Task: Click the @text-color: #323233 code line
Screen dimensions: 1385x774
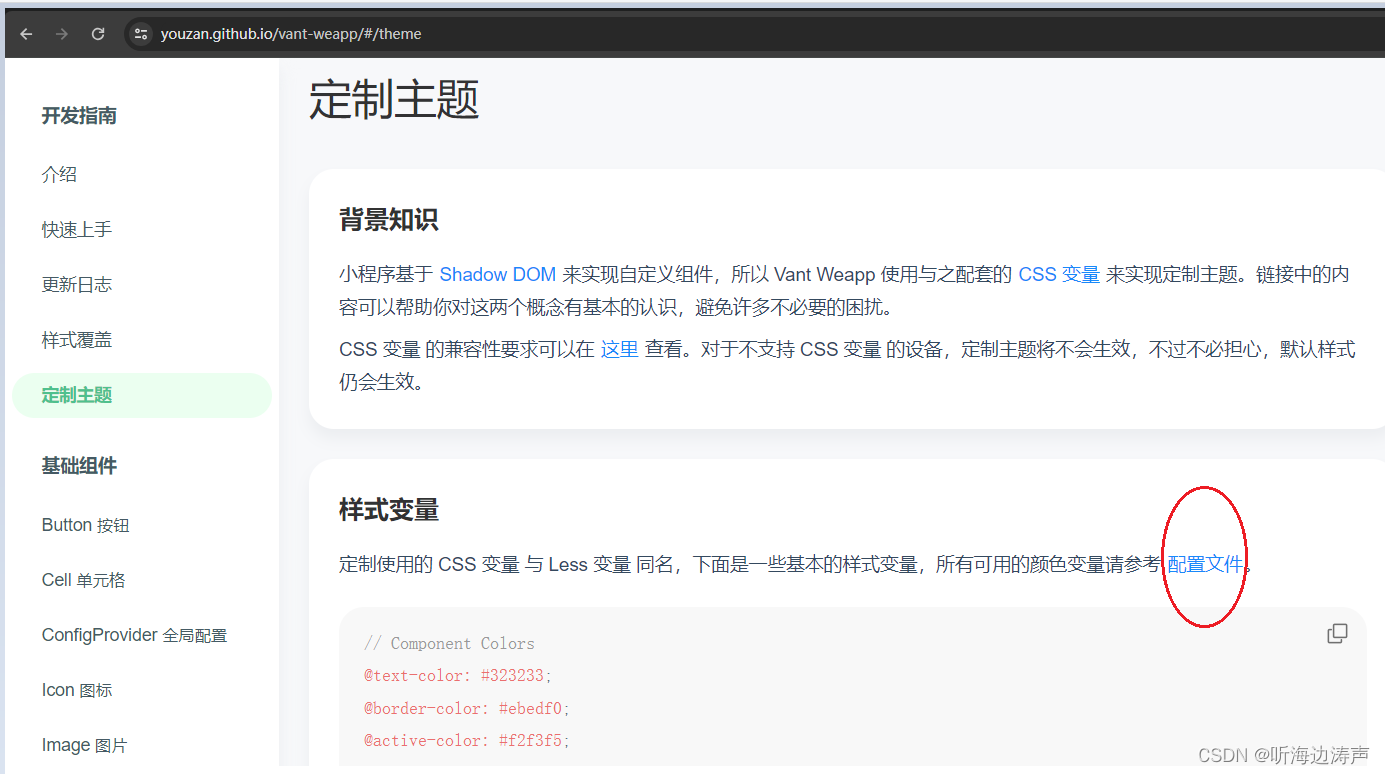Action: click(458, 676)
